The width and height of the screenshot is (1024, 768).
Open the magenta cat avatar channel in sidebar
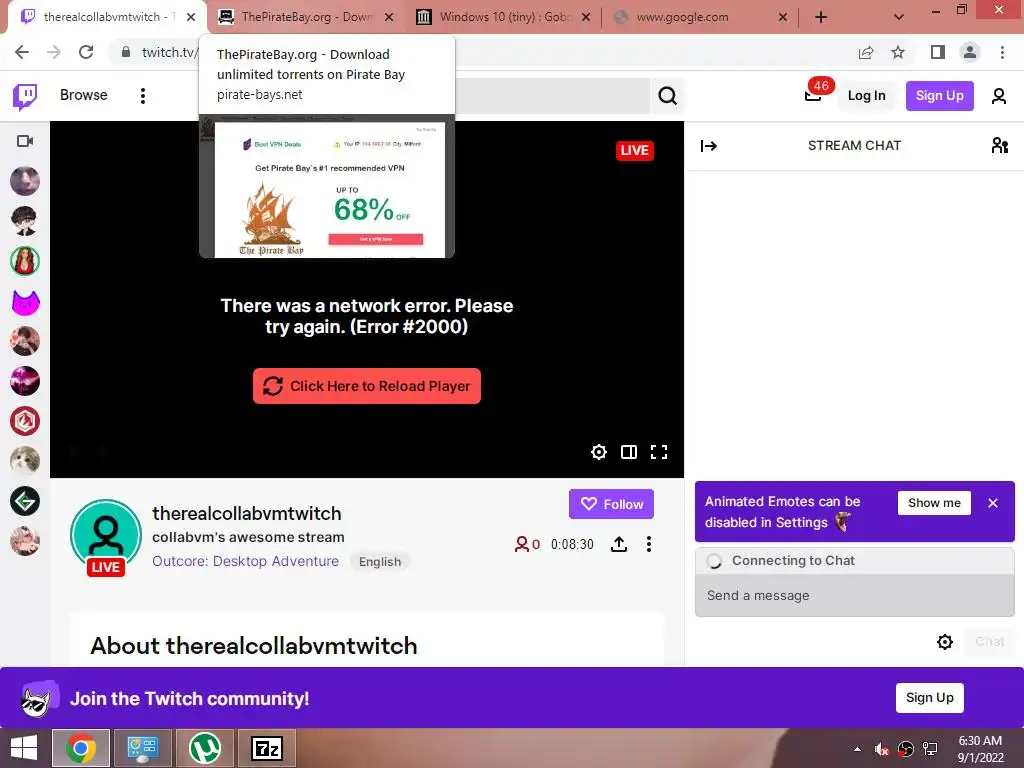coord(25,301)
